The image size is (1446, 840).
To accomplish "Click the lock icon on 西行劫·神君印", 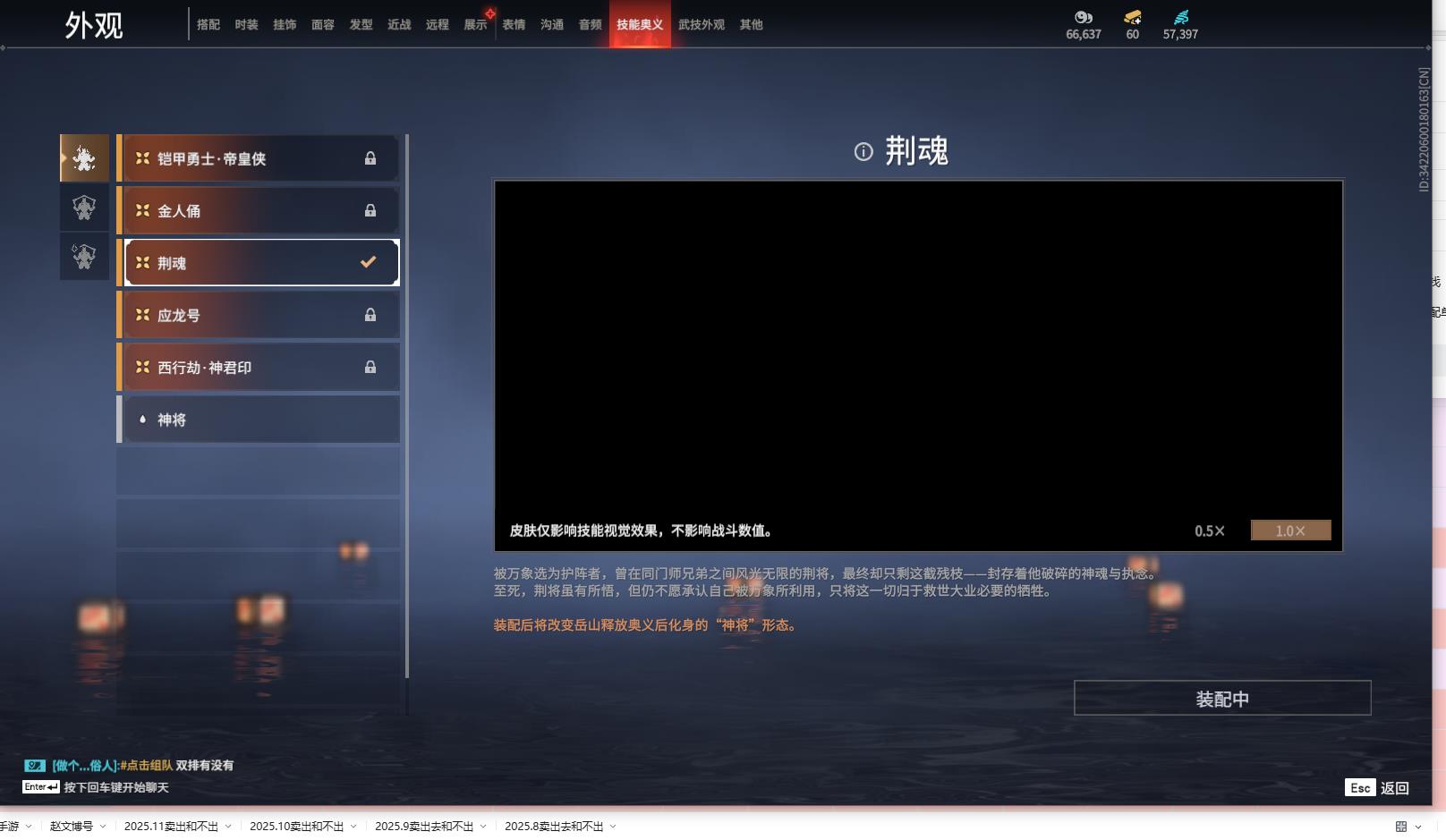I will 370,367.
